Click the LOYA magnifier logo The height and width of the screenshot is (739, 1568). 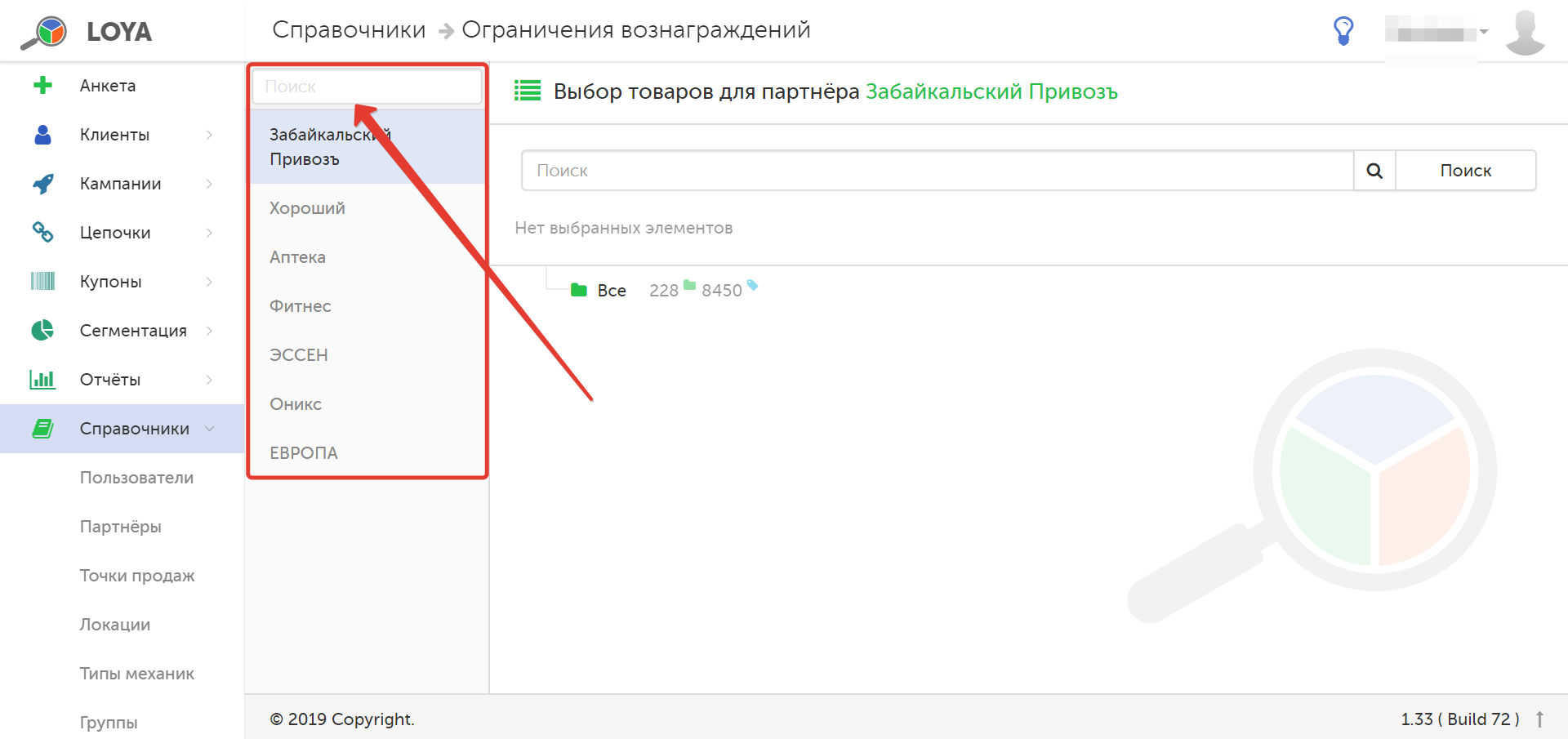(44, 33)
